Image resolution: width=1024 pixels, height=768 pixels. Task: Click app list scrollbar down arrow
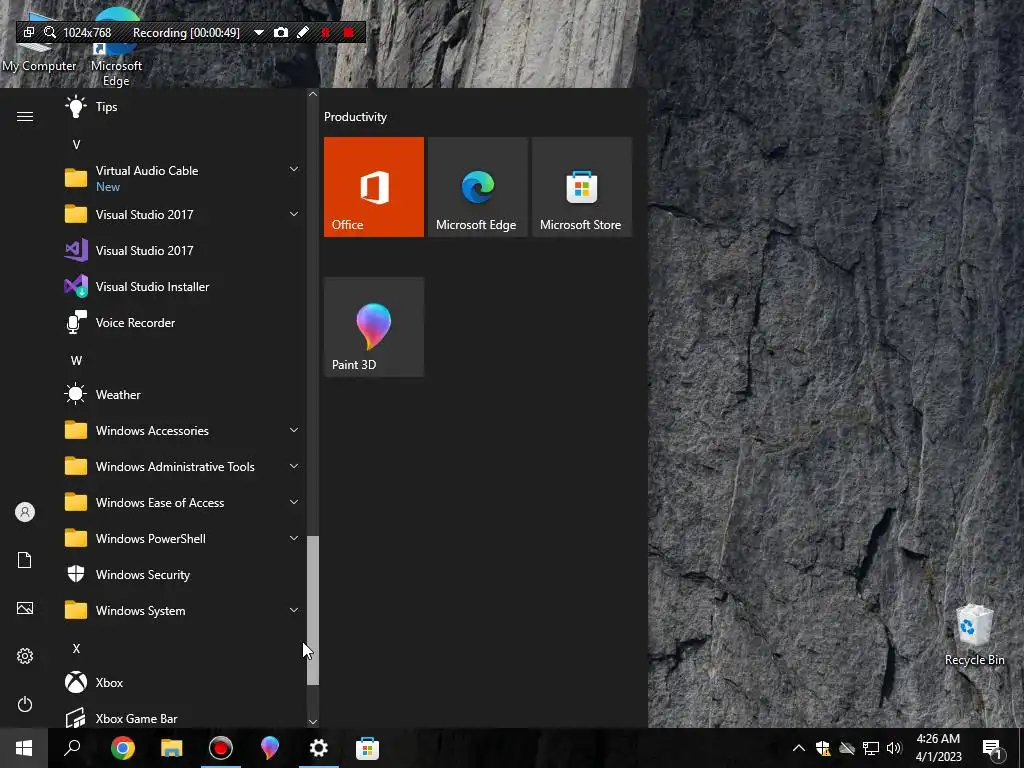[313, 722]
